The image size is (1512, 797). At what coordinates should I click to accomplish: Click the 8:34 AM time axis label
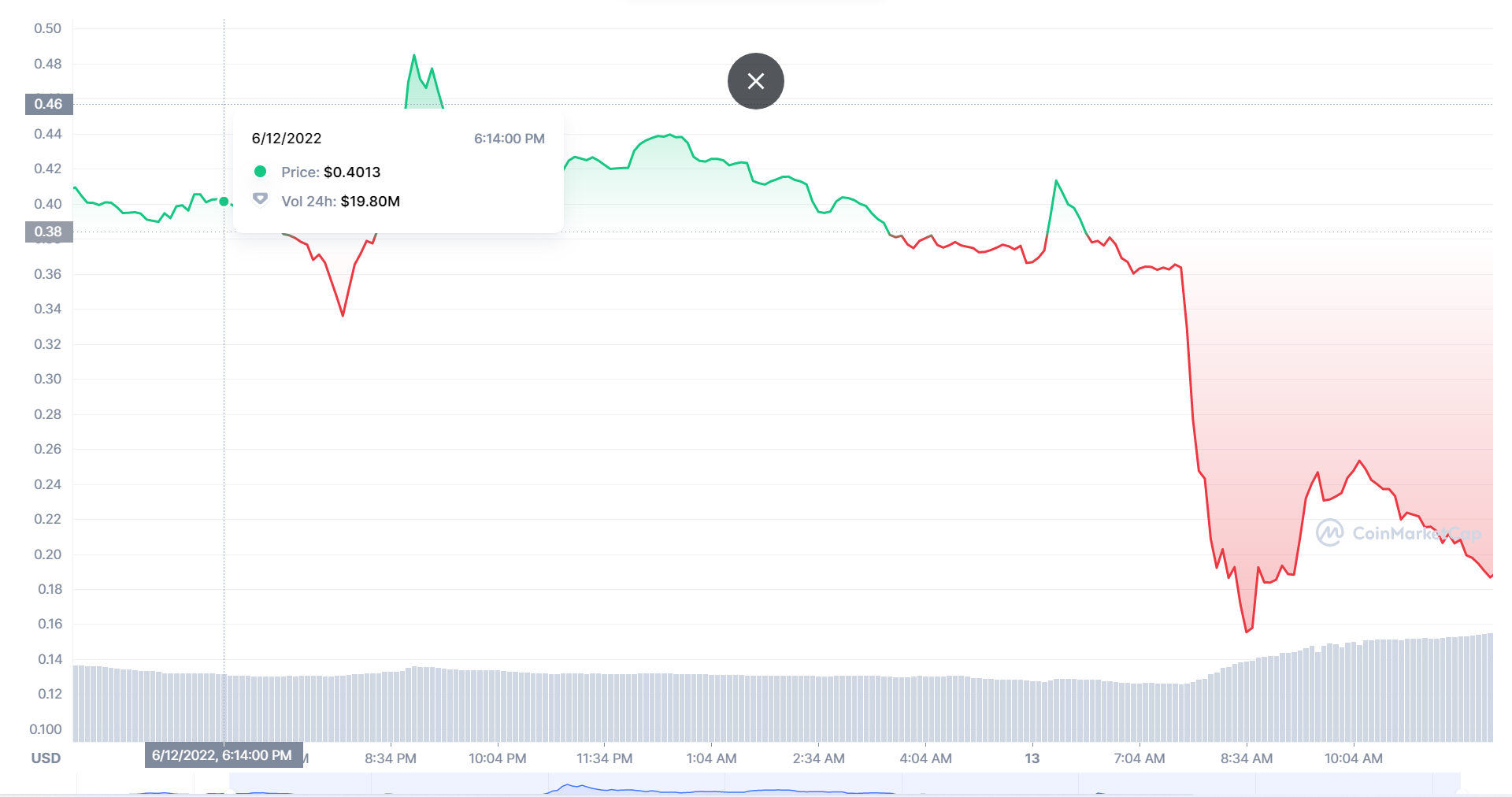click(1246, 758)
